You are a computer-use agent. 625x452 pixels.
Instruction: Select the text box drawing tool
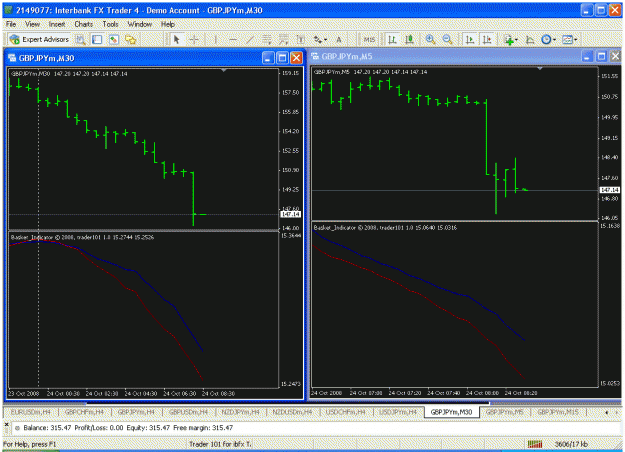[301, 39]
